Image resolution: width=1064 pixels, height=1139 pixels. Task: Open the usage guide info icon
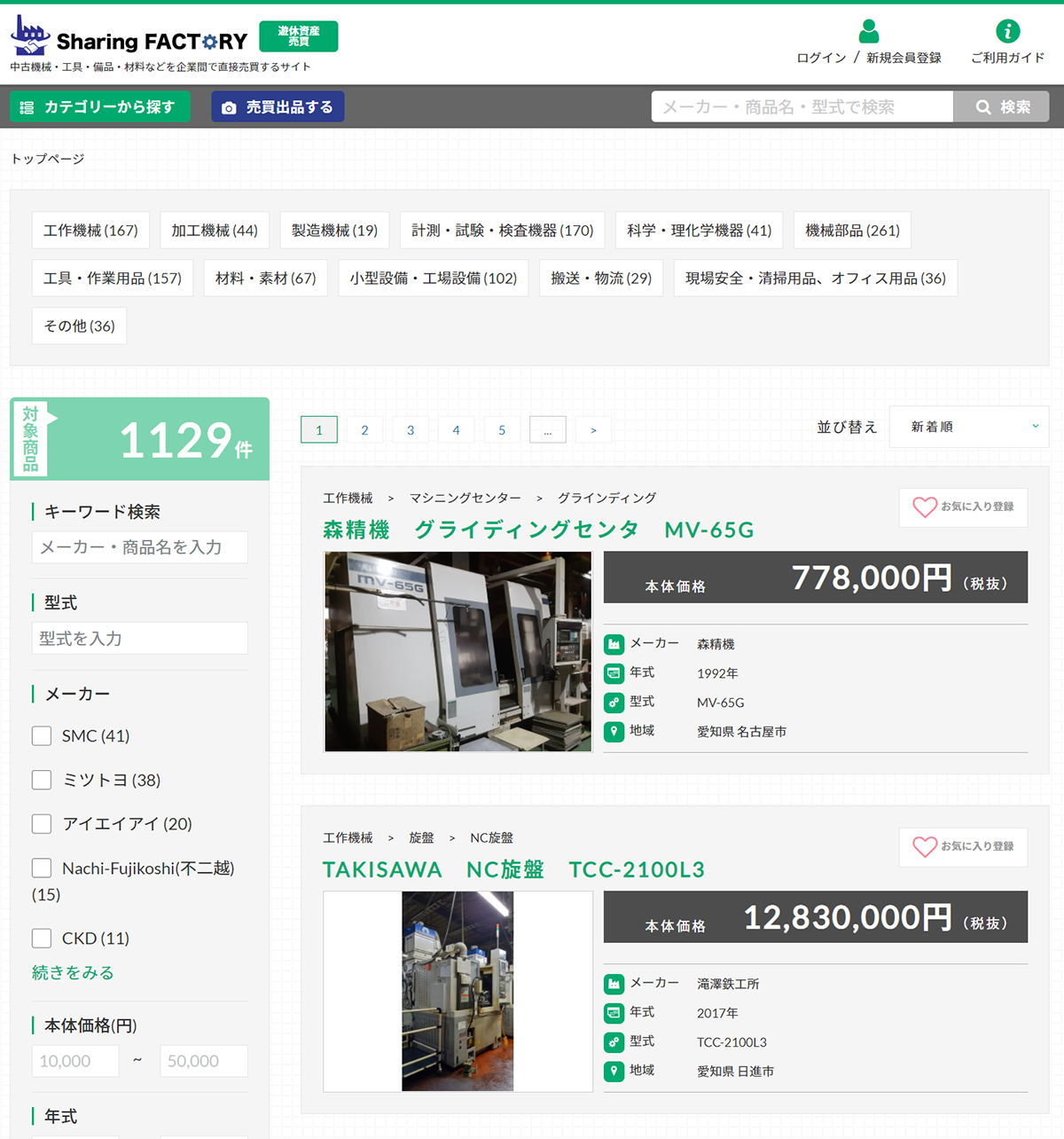(x=1007, y=31)
